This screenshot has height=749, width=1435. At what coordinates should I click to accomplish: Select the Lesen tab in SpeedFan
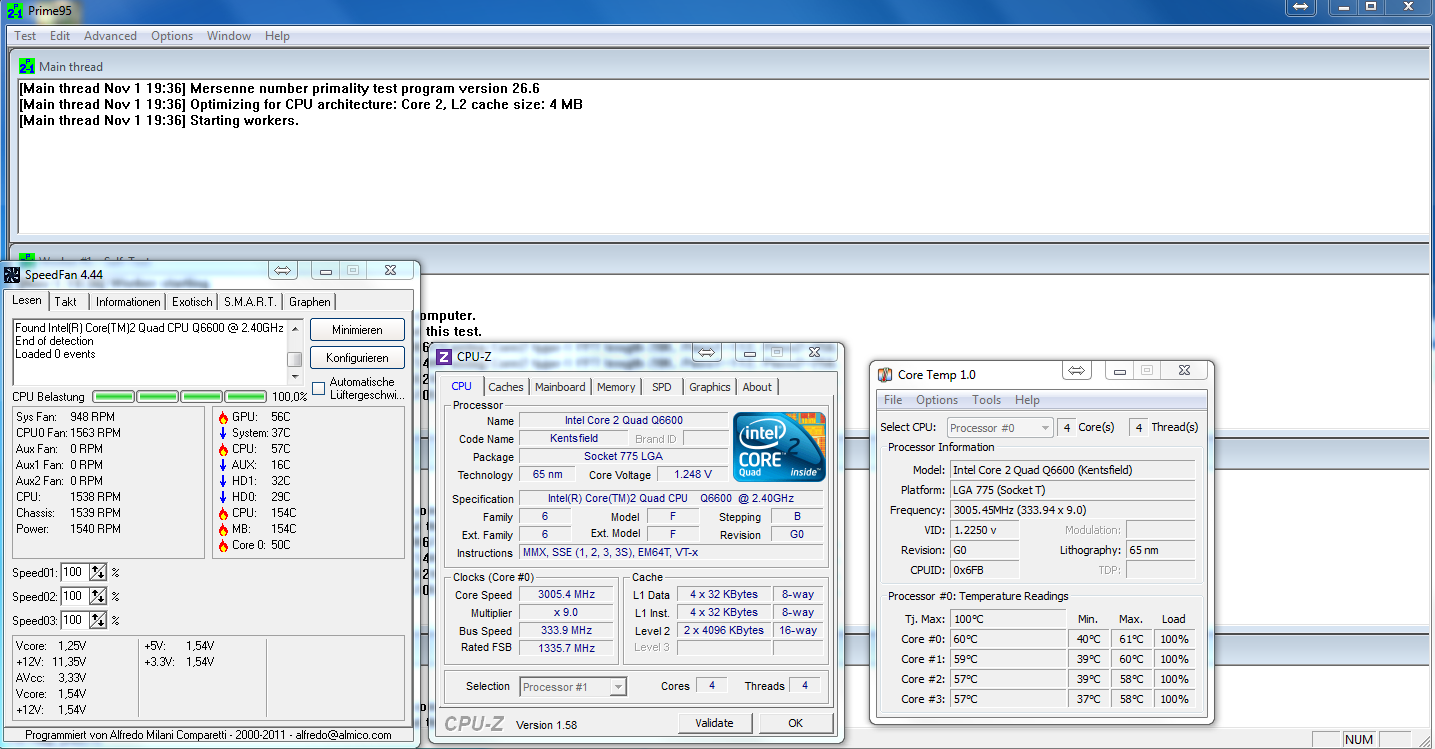click(27, 300)
